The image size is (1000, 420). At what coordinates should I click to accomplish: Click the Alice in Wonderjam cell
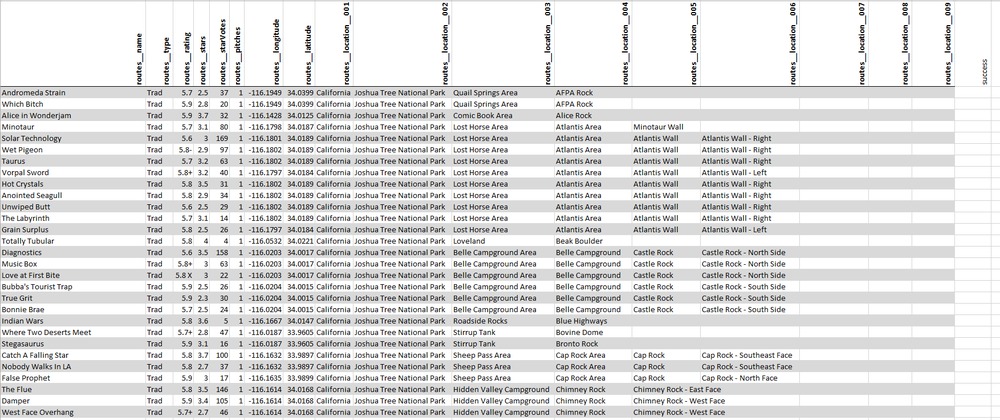[73, 116]
